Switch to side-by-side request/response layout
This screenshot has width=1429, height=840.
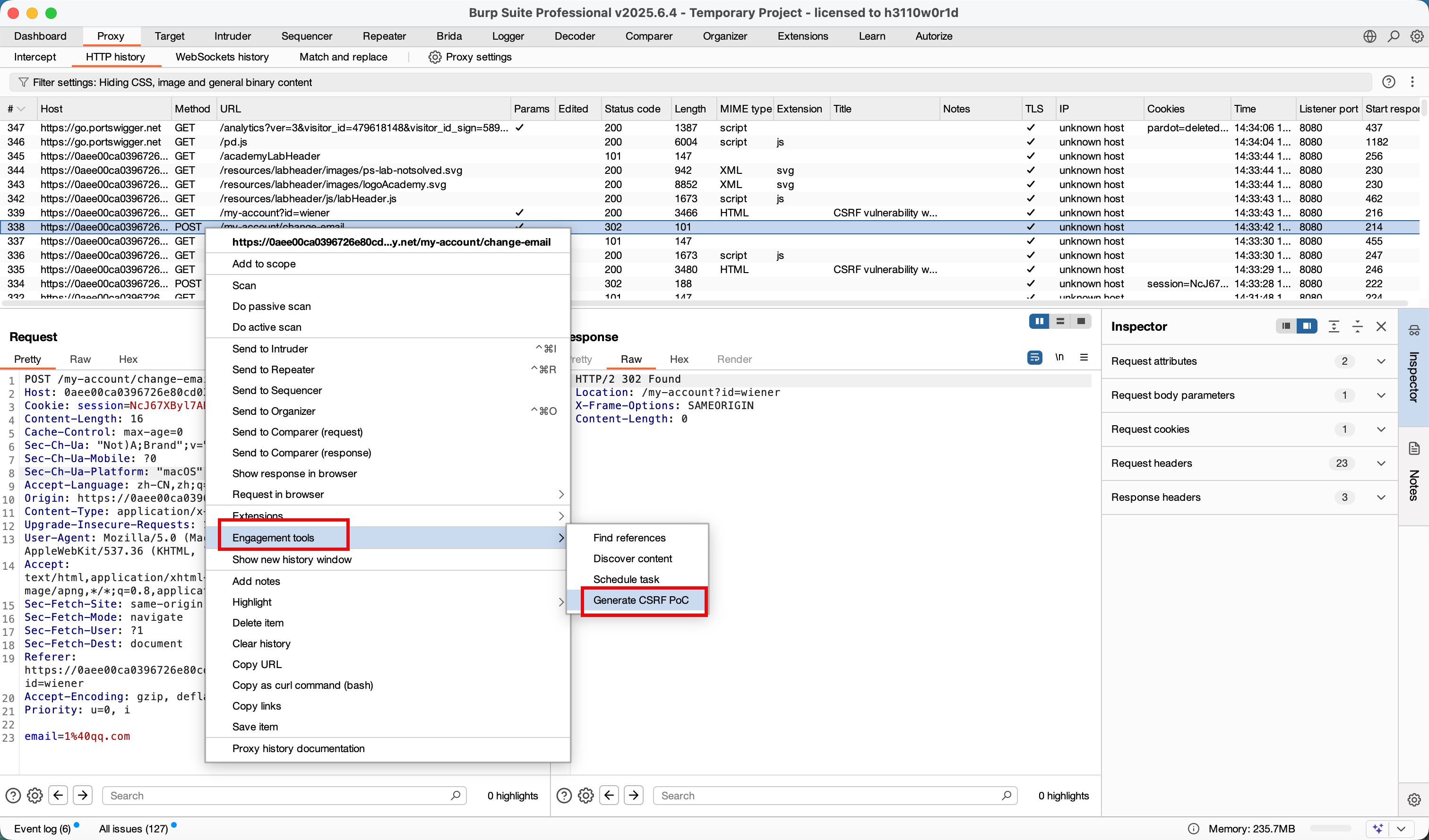click(1039, 321)
